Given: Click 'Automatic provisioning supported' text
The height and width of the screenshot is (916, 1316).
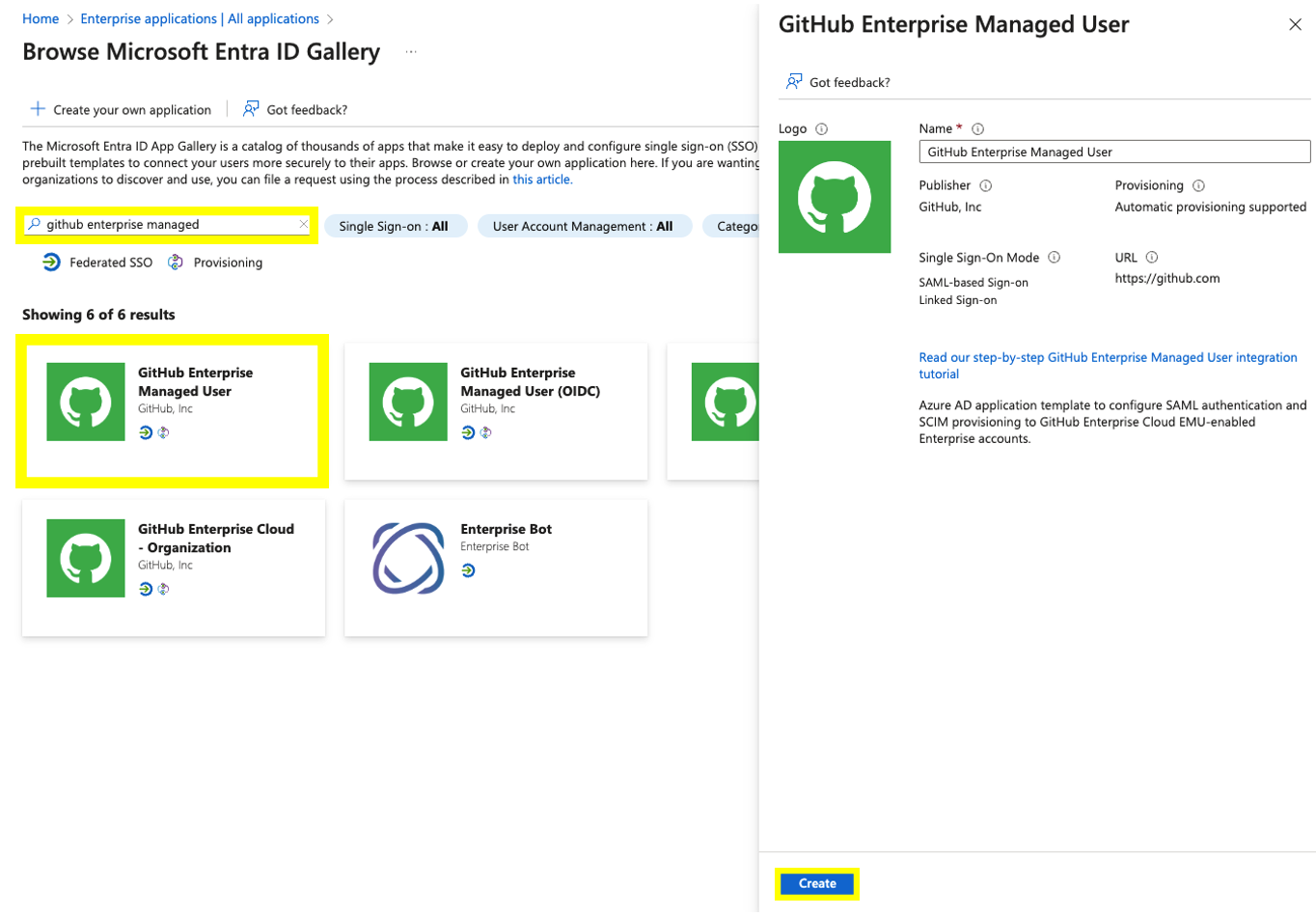Looking at the screenshot, I should [x=1211, y=207].
